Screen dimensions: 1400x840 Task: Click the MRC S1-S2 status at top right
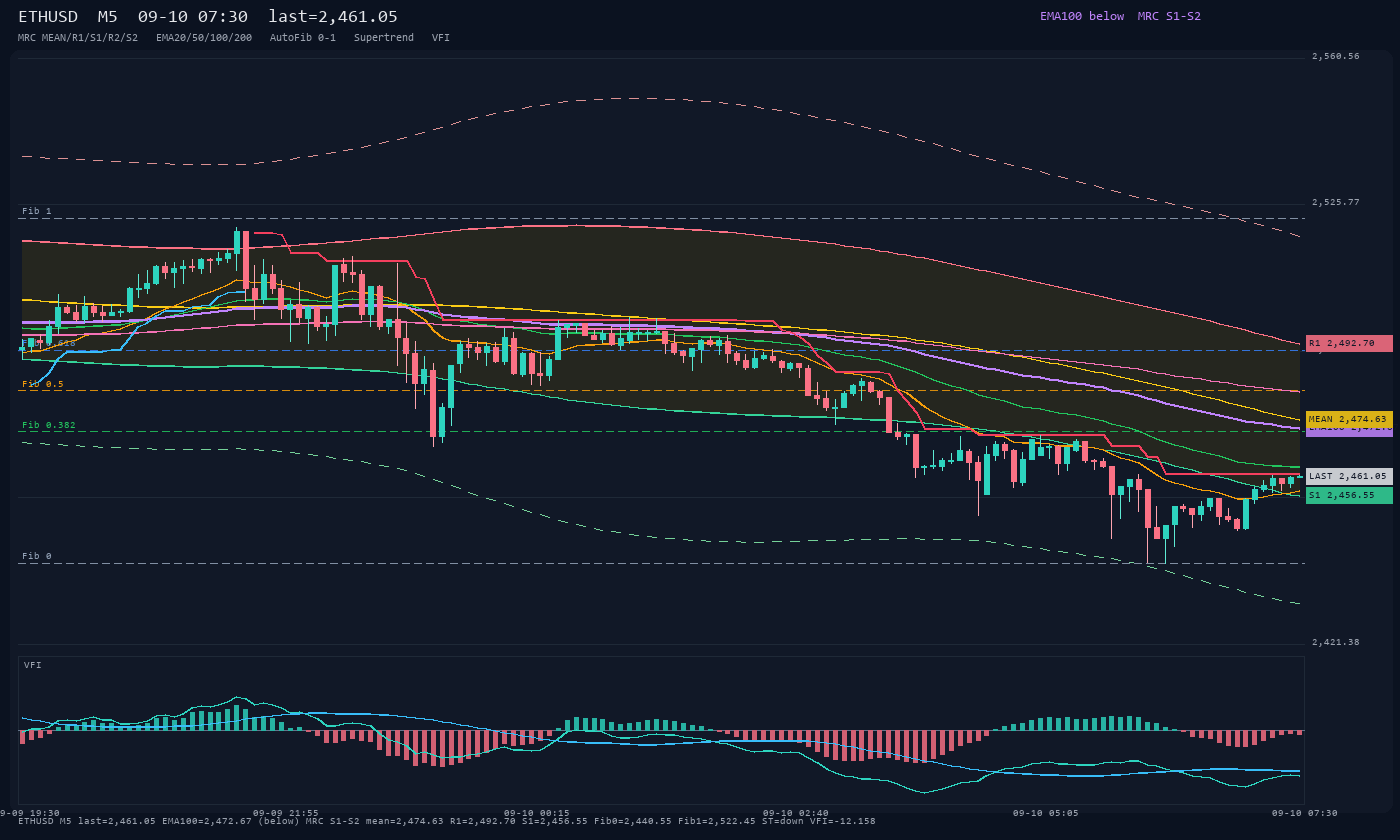click(x=1169, y=16)
